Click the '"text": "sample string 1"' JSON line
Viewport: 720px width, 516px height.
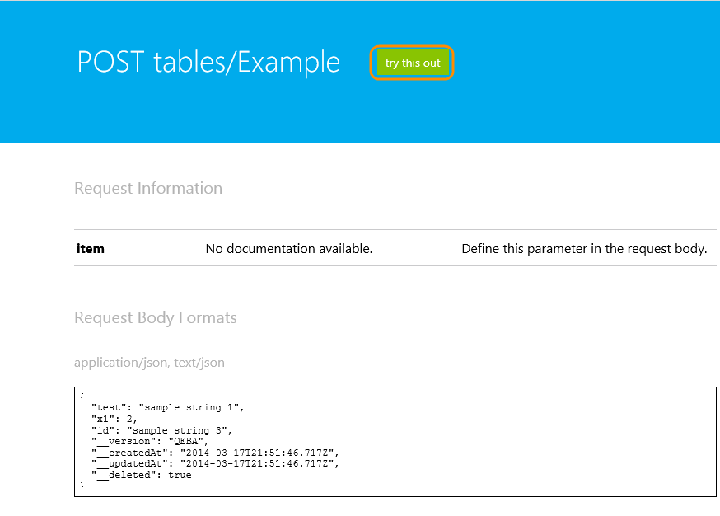tap(168, 407)
